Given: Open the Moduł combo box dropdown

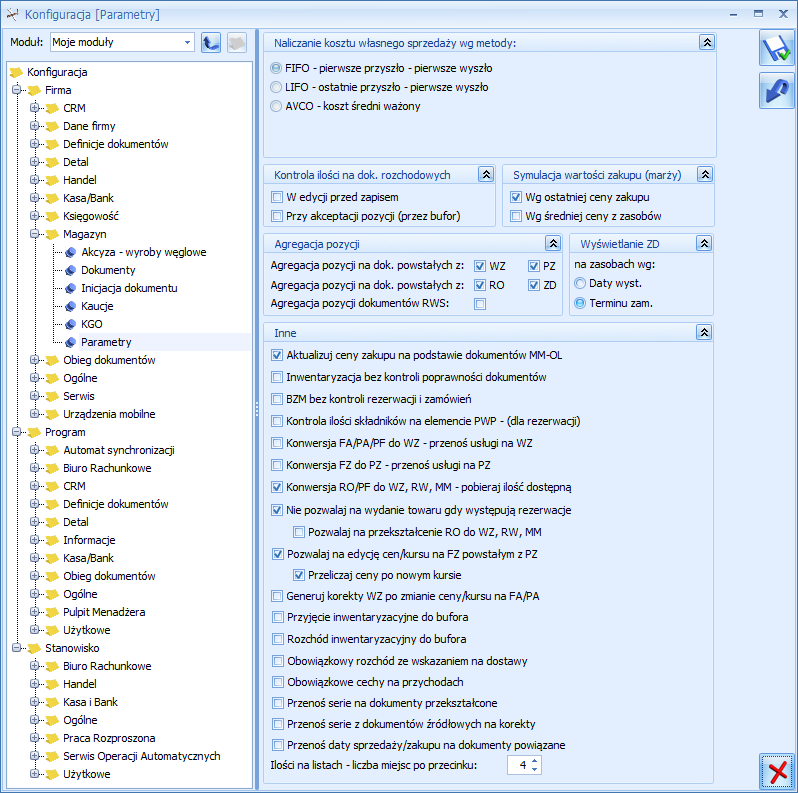Looking at the screenshot, I should click(x=187, y=42).
